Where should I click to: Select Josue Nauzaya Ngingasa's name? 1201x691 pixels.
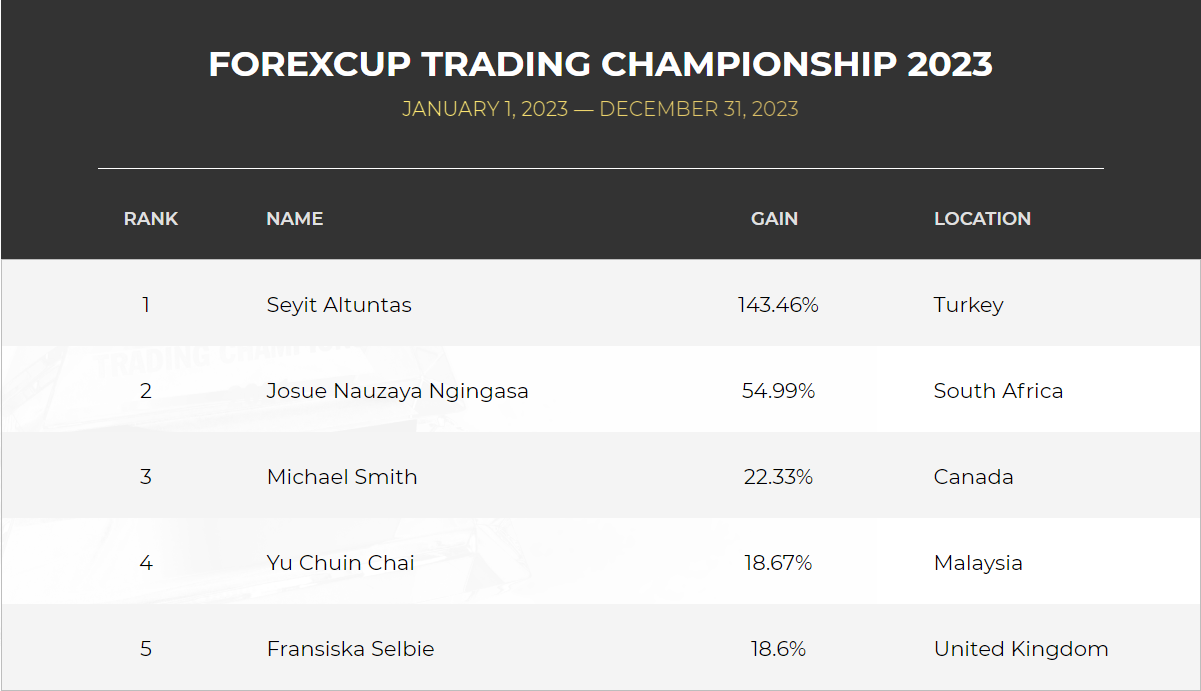(397, 391)
